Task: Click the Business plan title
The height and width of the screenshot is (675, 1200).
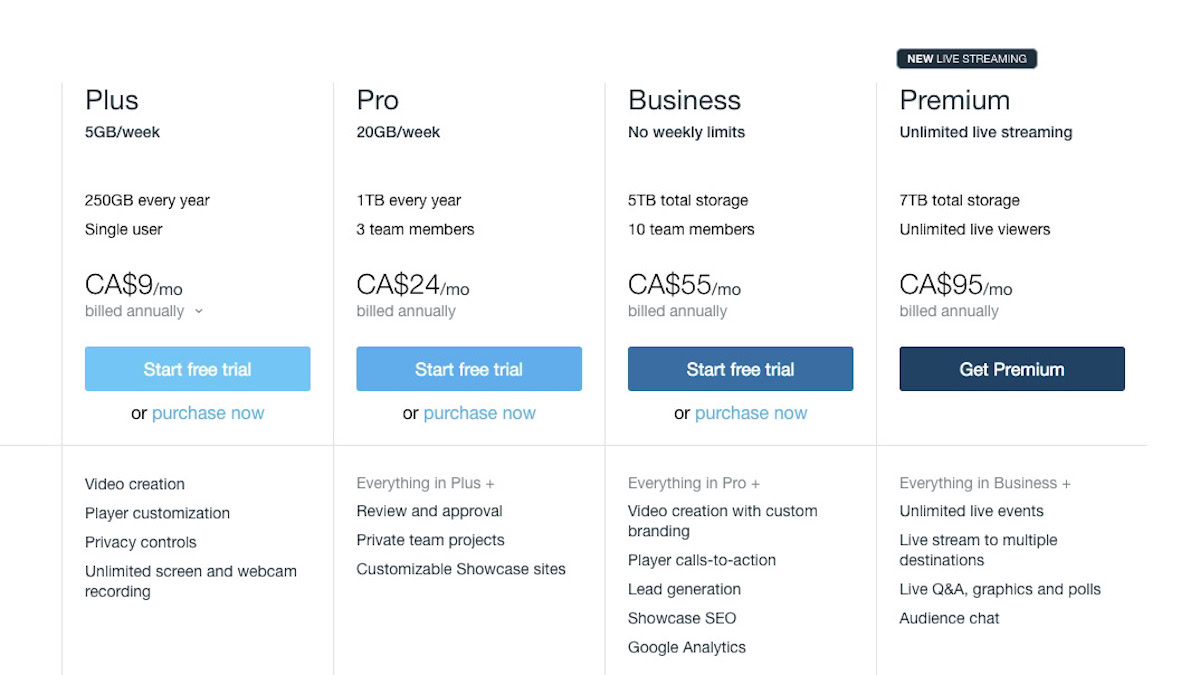Action: [x=684, y=100]
